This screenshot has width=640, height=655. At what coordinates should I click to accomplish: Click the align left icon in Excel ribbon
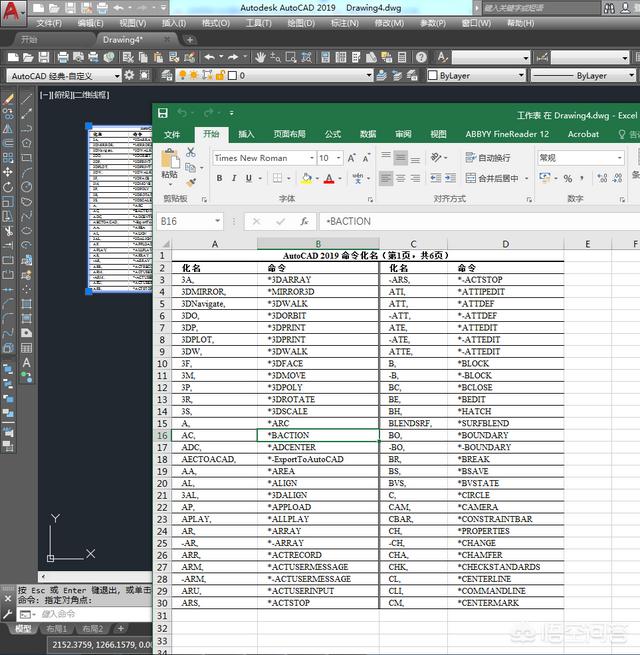386,178
